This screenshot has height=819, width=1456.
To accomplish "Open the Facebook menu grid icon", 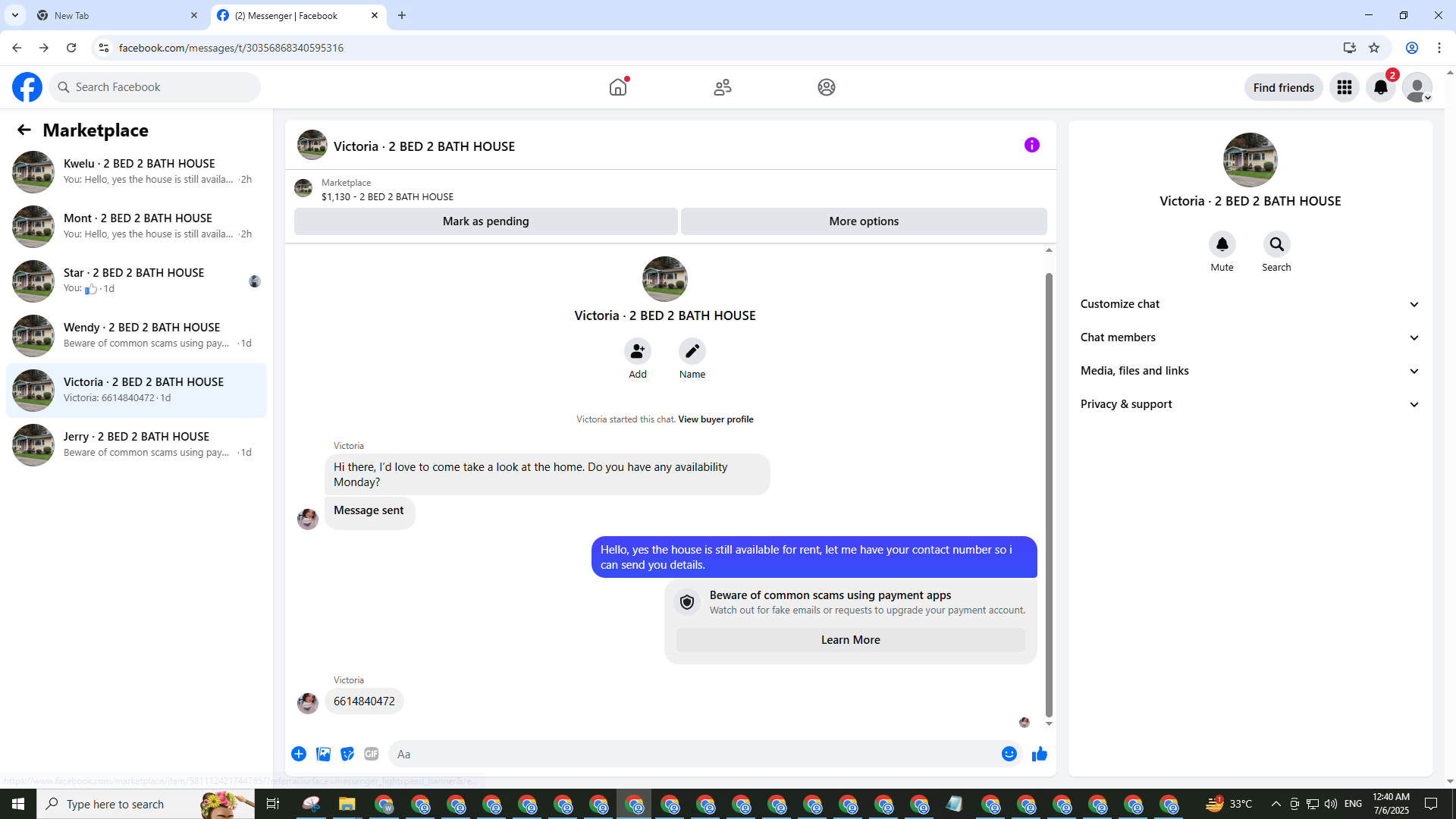I will (x=1344, y=87).
